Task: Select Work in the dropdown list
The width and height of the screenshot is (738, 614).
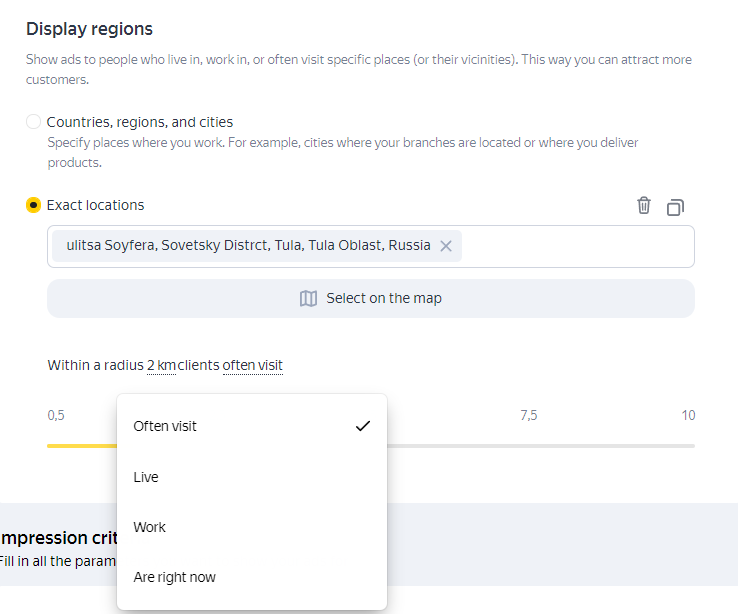Action: pos(150,527)
